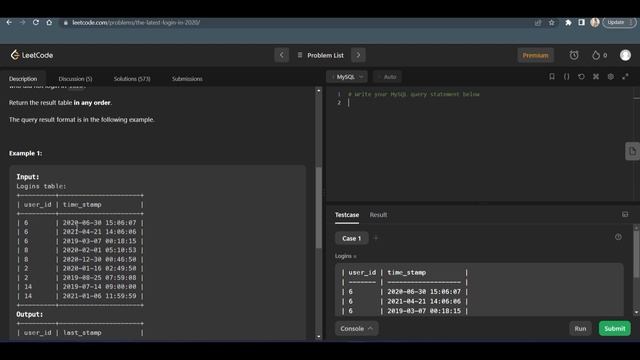Image resolution: width=640 pixels, height=360 pixels.
Task: Click the Run button
Action: (x=580, y=329)
